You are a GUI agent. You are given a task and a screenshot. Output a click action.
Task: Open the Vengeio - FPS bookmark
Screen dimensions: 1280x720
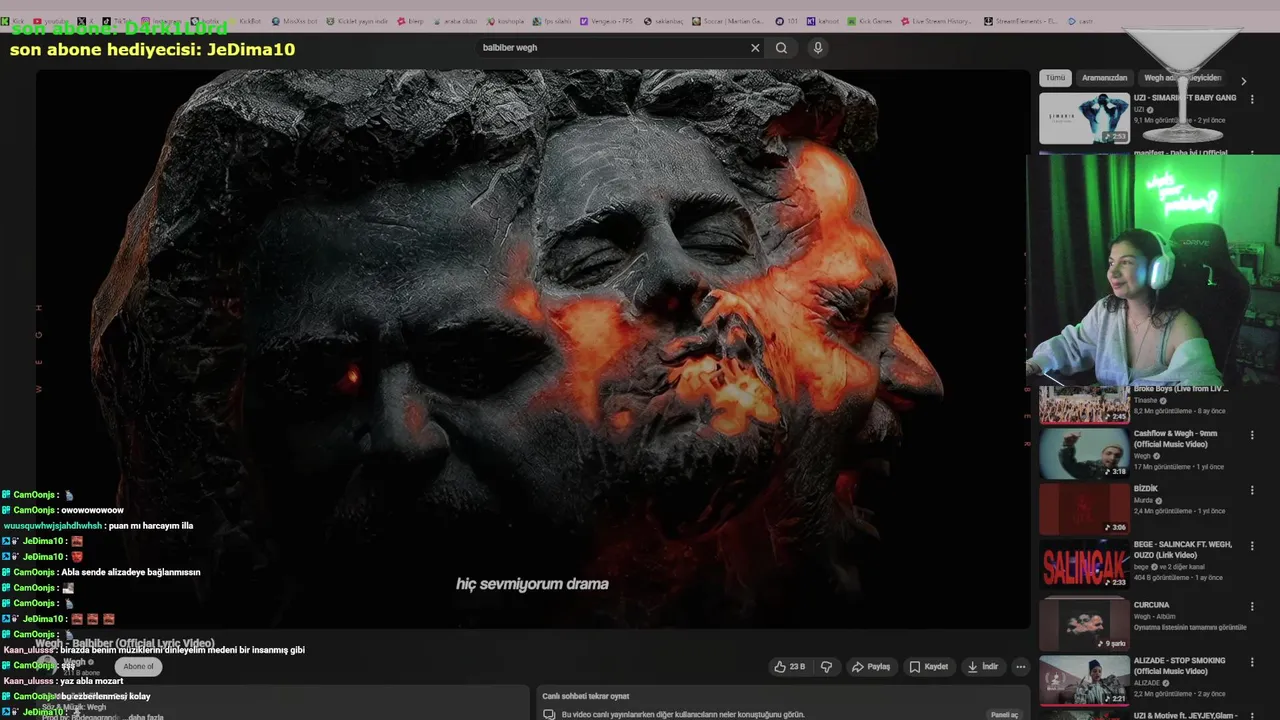[607, 21]
